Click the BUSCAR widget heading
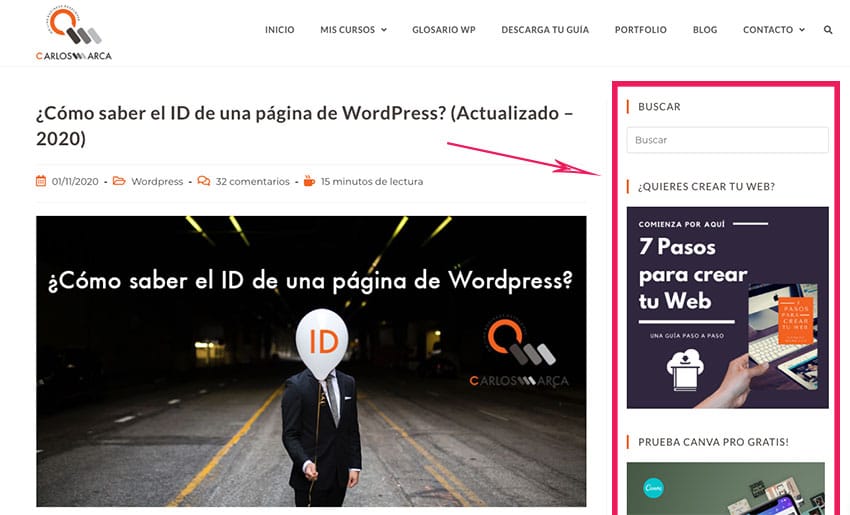Screen dimensions: 850x515 pos(659,107)
